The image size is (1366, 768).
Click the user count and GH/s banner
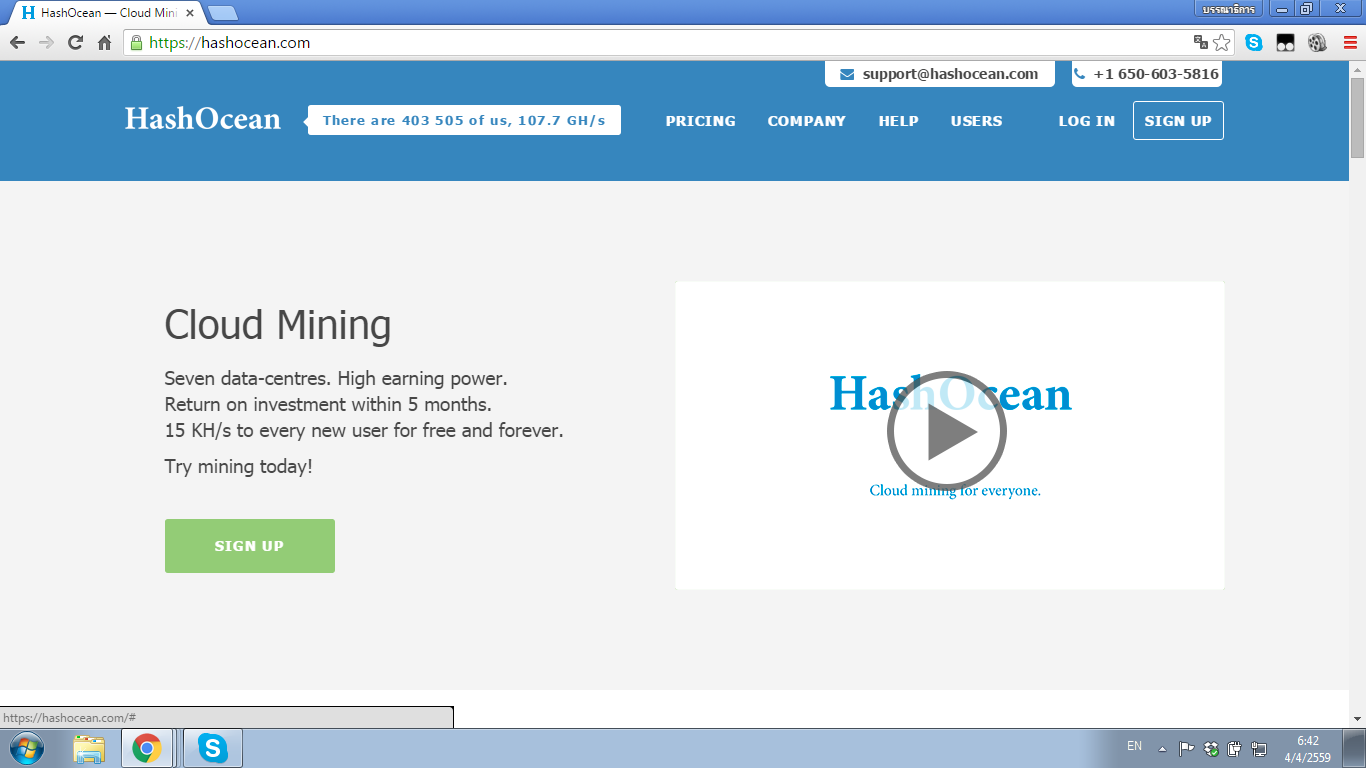click(464, 120)
